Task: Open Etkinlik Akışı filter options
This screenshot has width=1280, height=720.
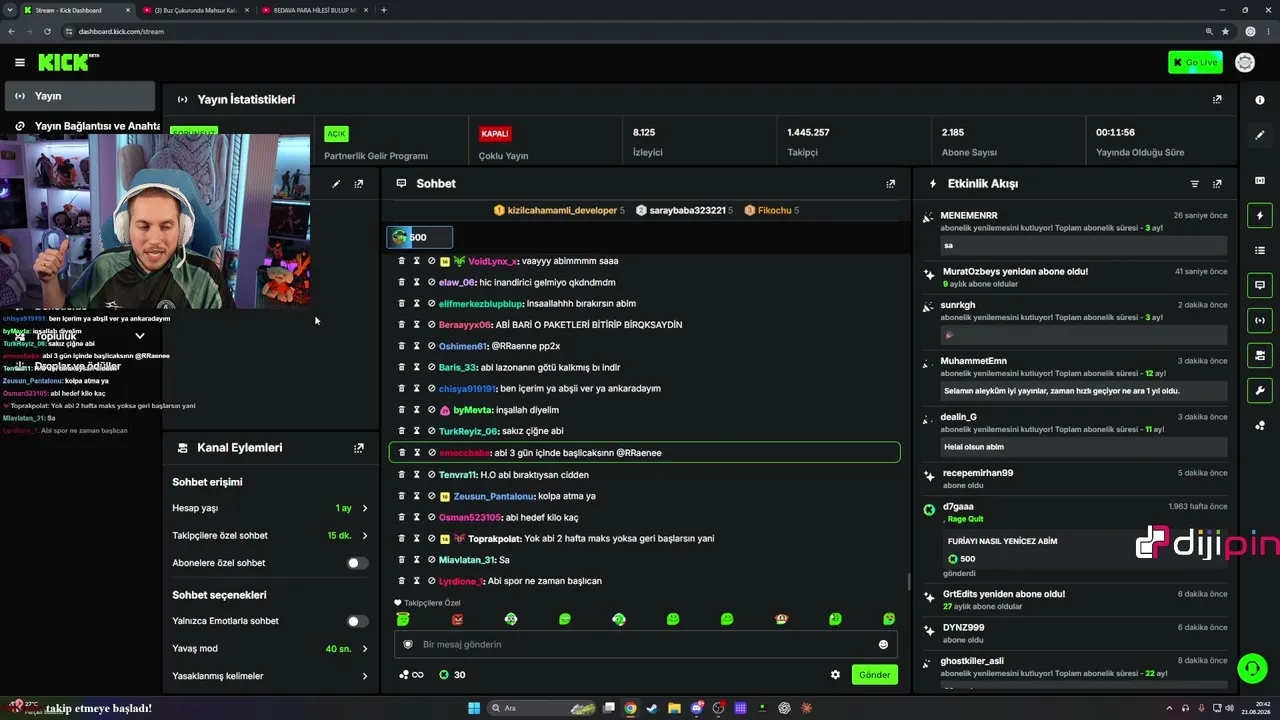Action: (1194, 184)
